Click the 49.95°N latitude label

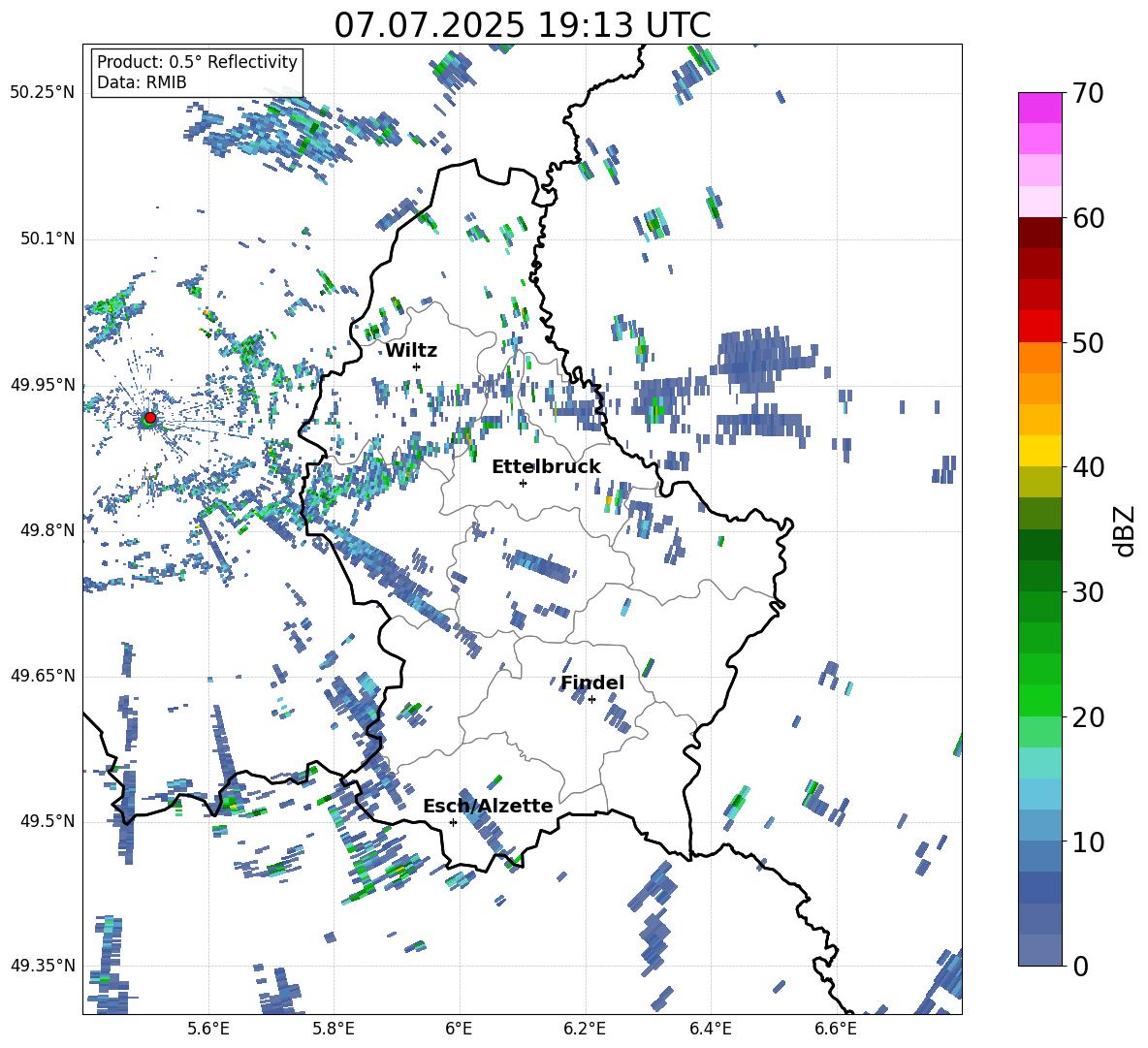(43, 385)
